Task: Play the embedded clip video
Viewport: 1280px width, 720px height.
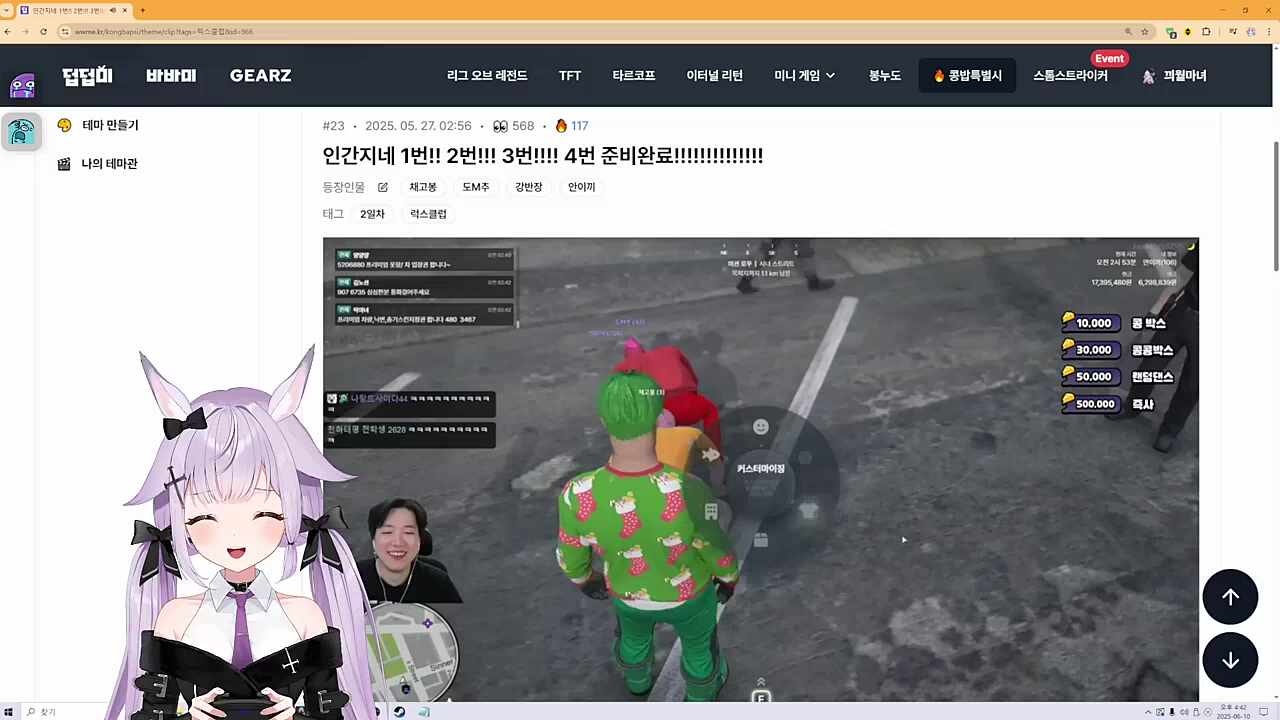Action: (x=760, y=469)
